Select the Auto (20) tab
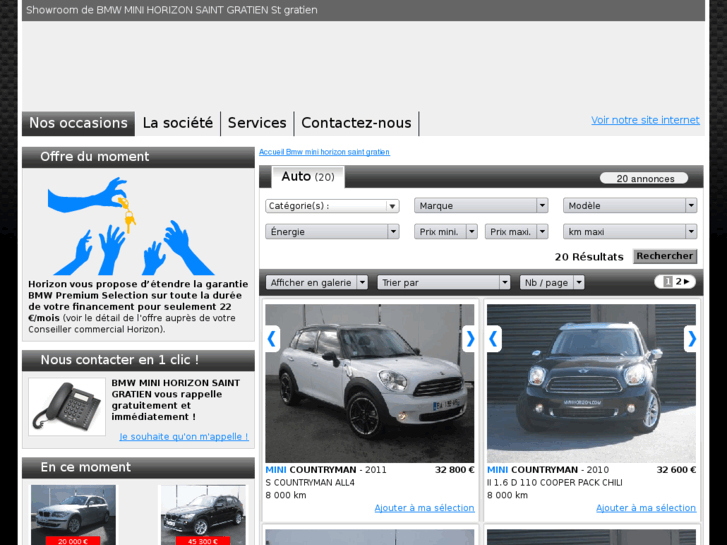Image resolution: width=727 pixels, height=545 pixels. click(308, 177)
